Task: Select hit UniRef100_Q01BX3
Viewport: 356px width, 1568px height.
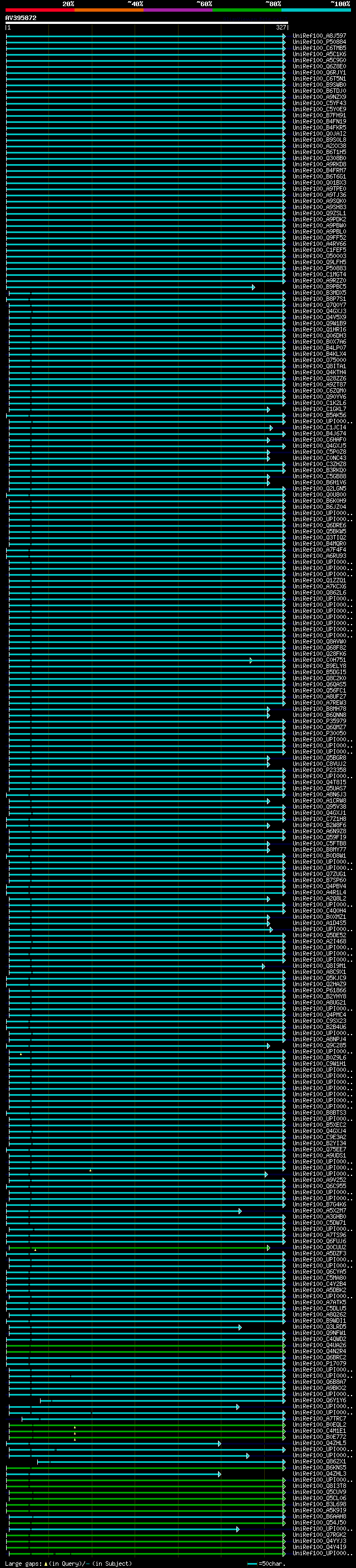Action: point(319,182)
